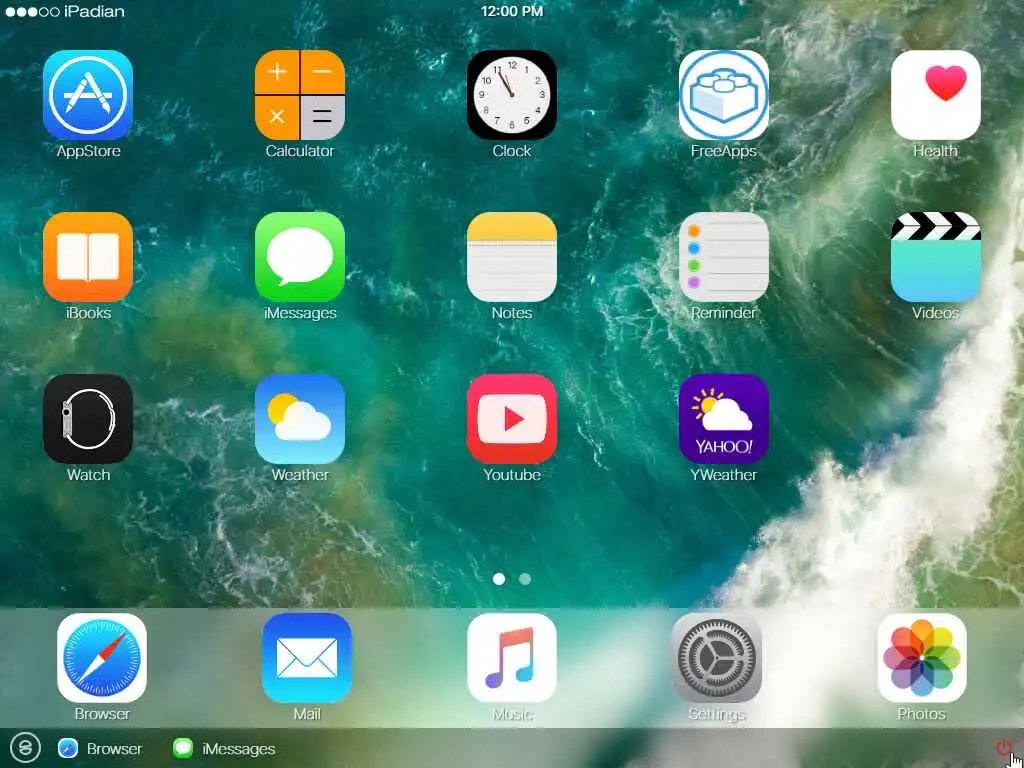Image resolution: width=1024 pixels, height=768 pixels.
Task: Launch the Youtube app
Action: point(512,419)
